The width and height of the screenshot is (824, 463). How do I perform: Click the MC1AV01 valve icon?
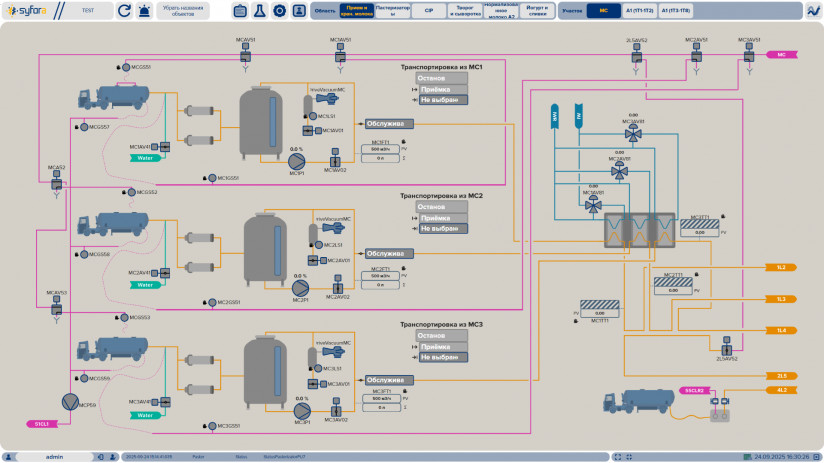coord(314,131)
